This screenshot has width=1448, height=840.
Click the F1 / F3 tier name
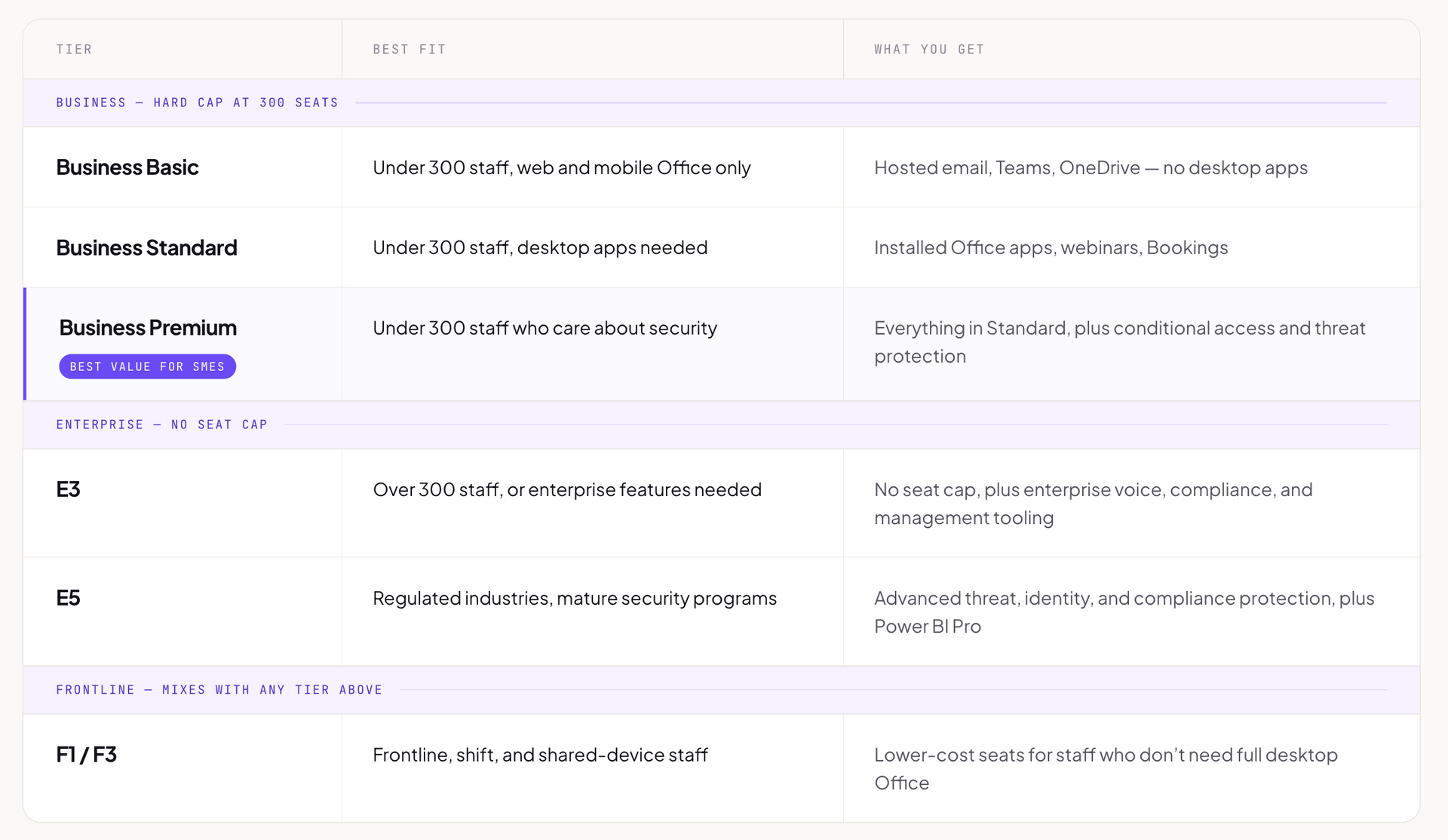86,755
